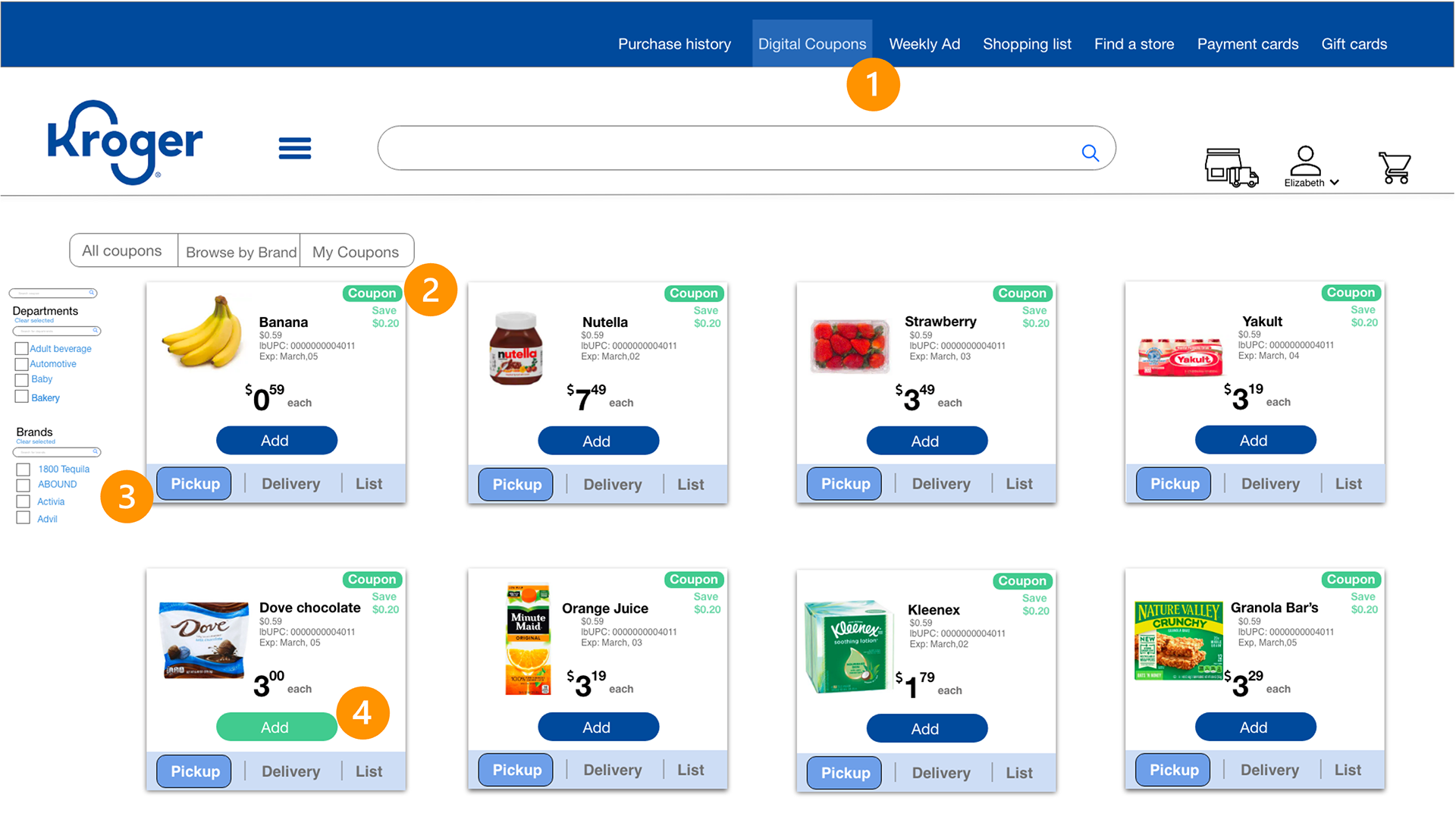Select Pickup on the Yakult card
This screenshot has height=820, width=1456.
coord(1173,484)
